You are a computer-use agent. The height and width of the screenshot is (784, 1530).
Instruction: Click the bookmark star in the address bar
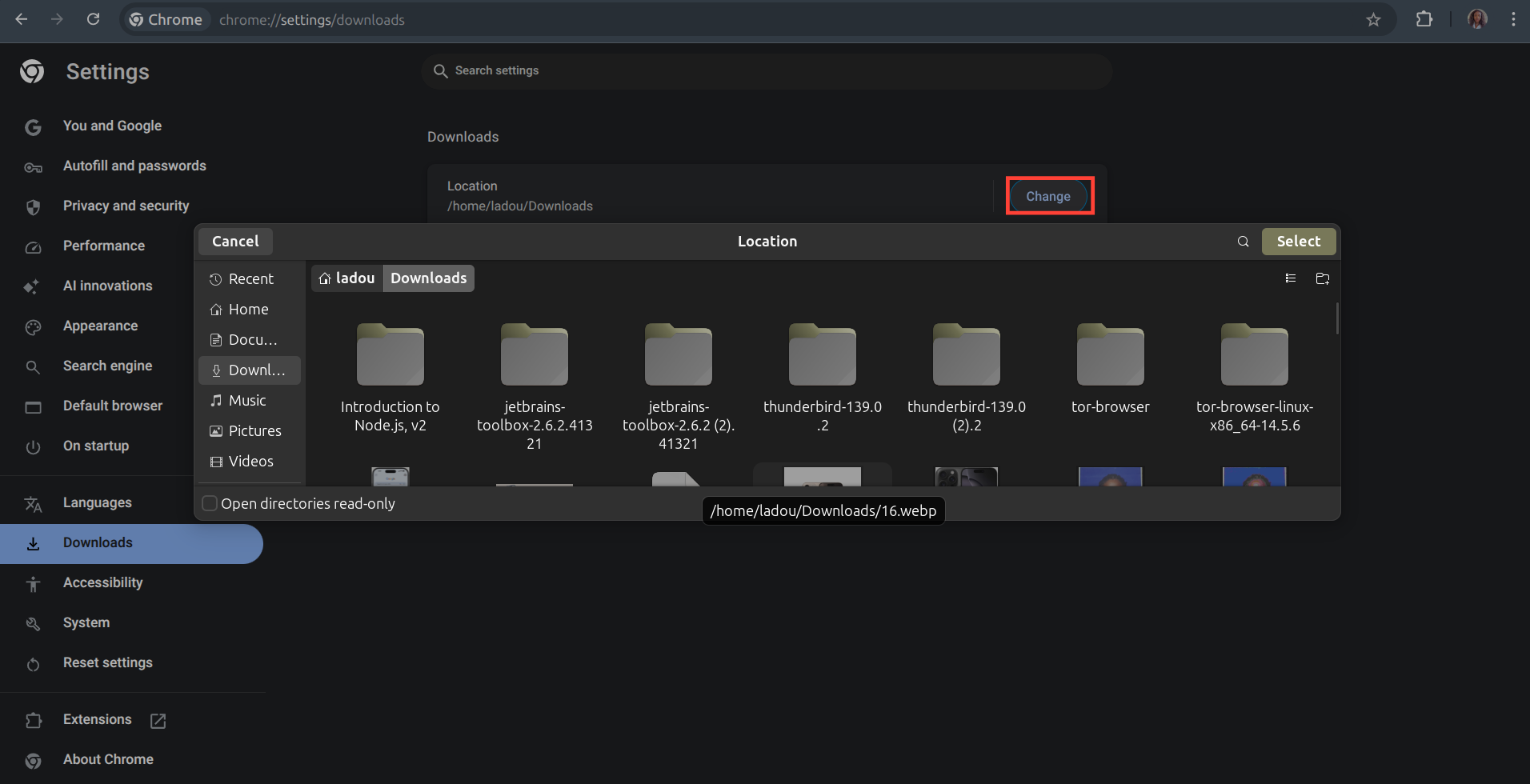(1374, 19)
